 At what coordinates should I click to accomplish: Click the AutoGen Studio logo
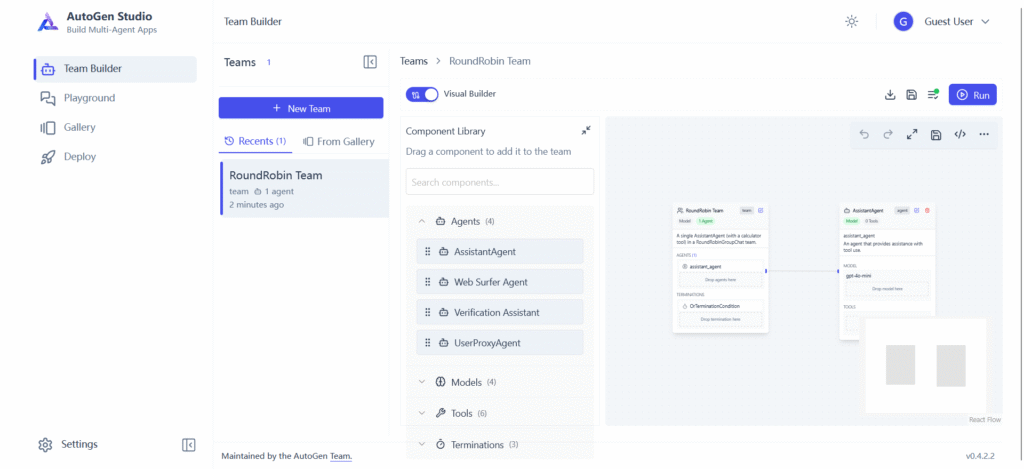click(48, 22)
